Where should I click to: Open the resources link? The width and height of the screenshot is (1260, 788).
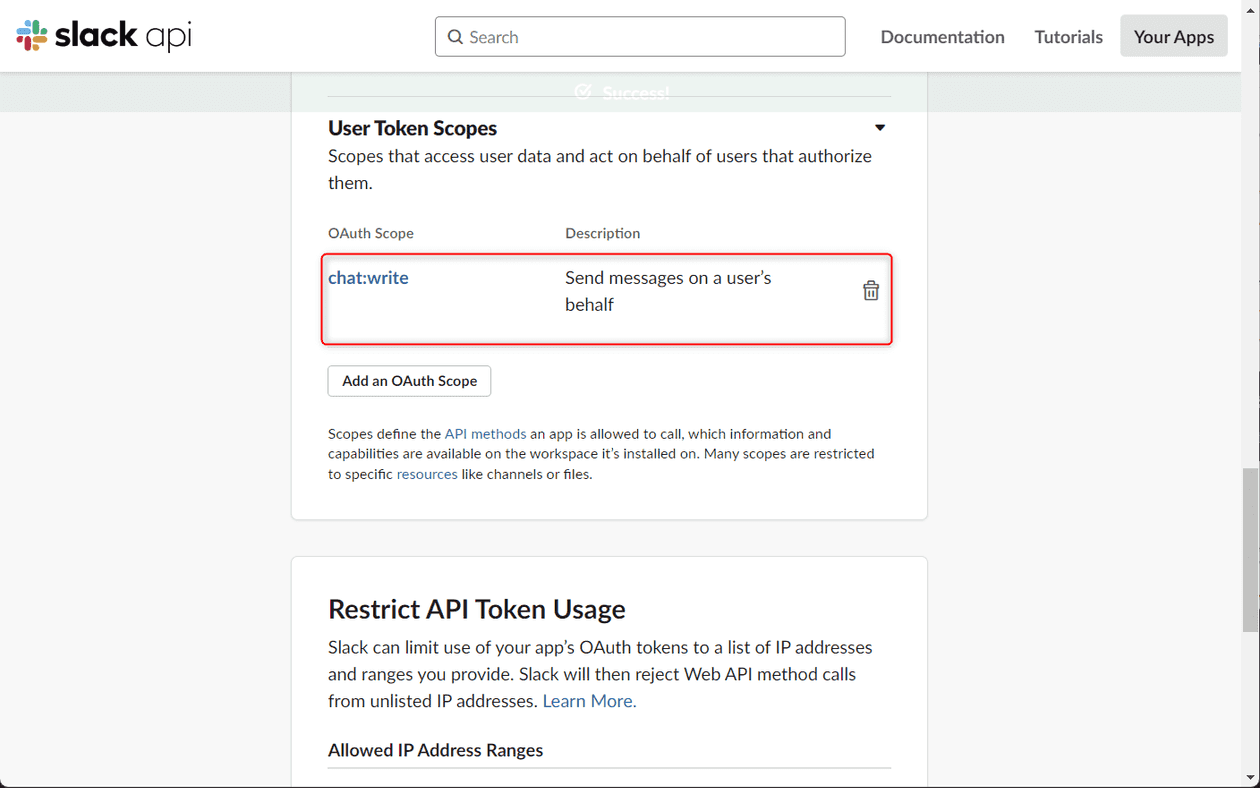coord(427,474)
